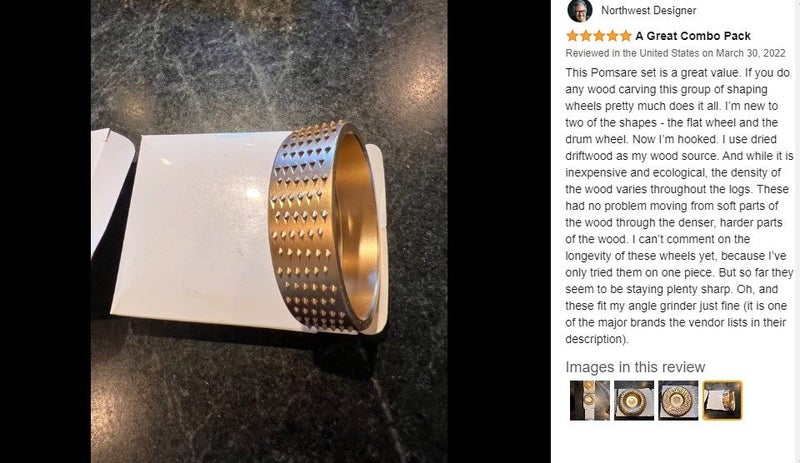
Task: Open Northwest Designer's profile avatar
Action: (580, 10)
